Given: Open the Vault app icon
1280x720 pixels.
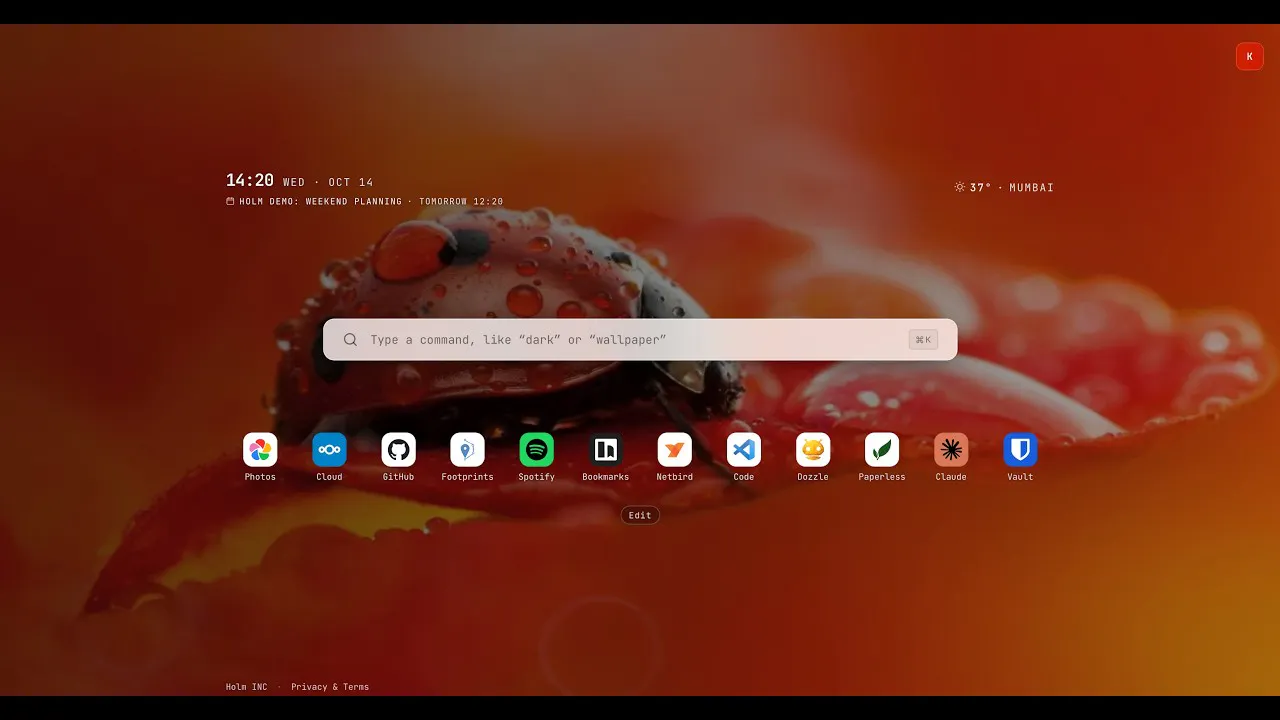Looking at the screenshot, I should point(1020,450).
